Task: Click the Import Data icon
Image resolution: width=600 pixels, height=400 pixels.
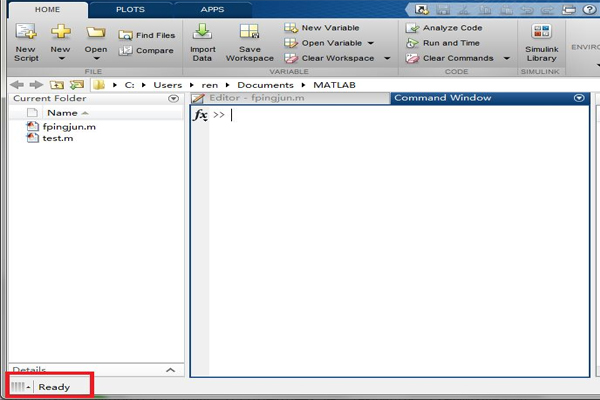Action: coord(202,31)
